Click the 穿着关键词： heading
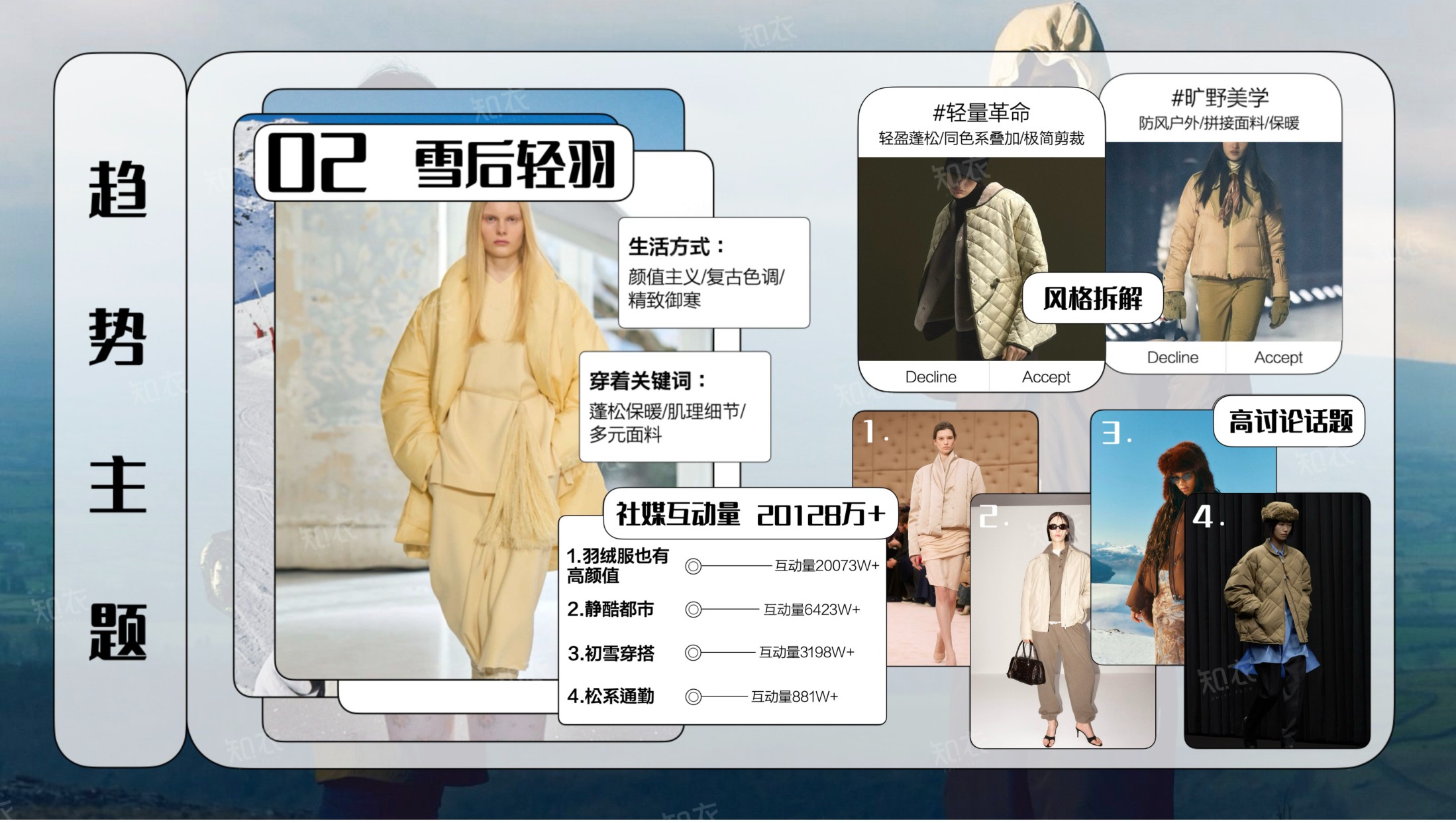The width and height of the screenshot is (1456, 823). (x=649, y=381)
